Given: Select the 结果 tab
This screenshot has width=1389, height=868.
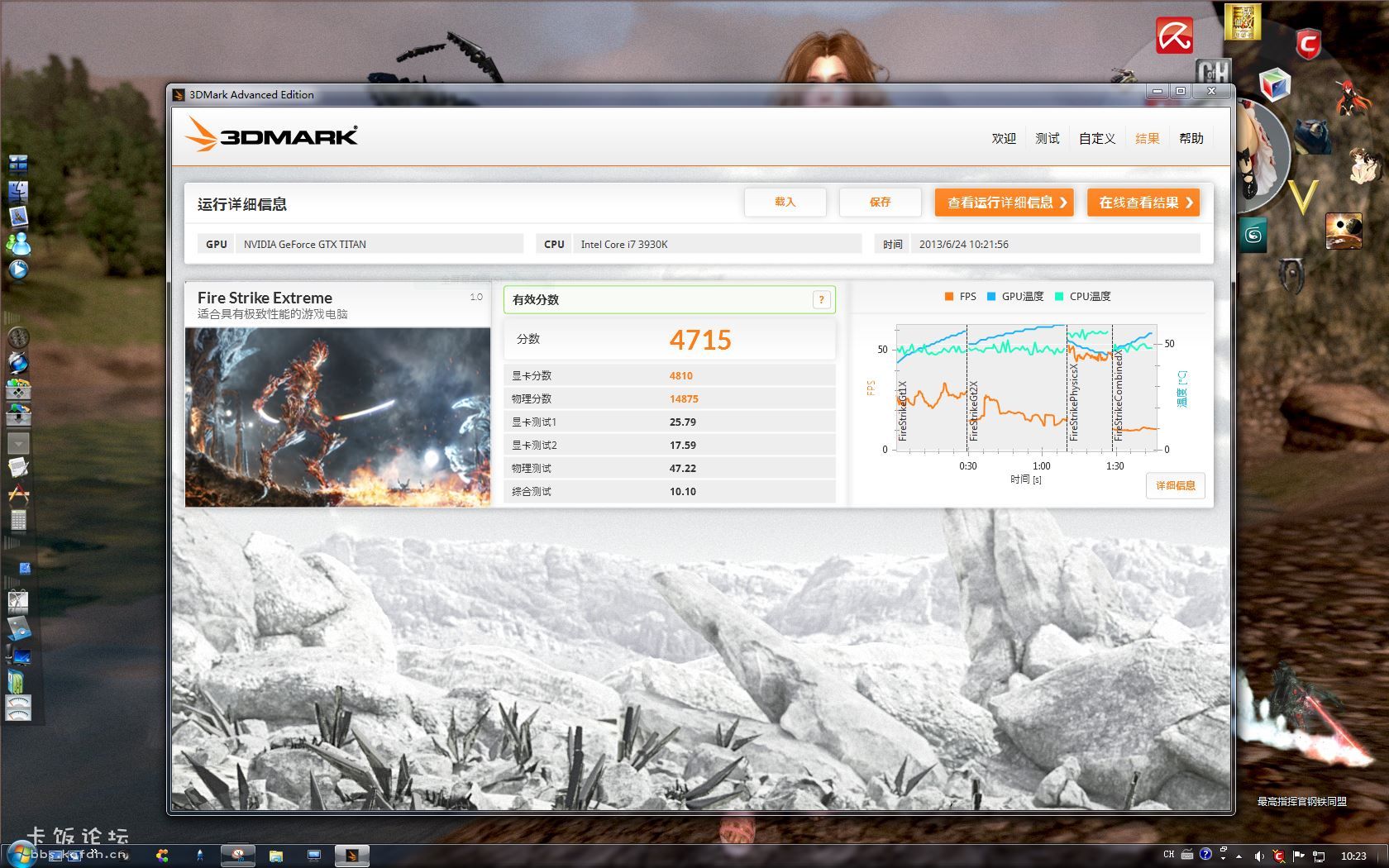Looking at the screenshot, I should pos(1148,138).
